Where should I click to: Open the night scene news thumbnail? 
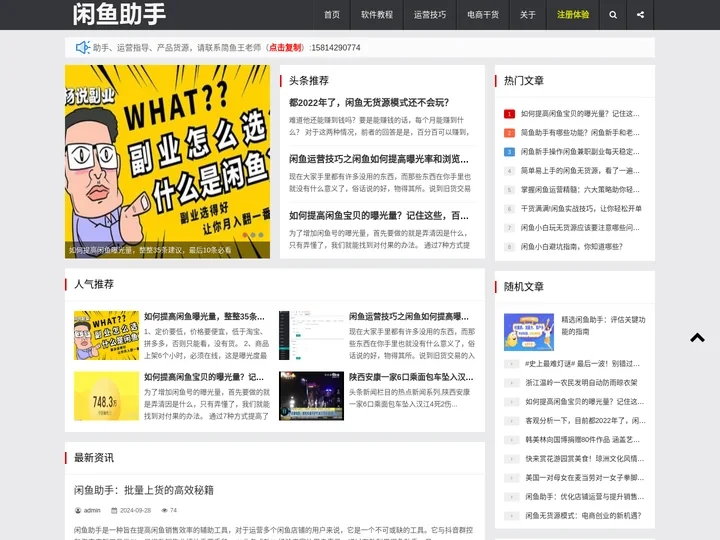pos(311,396)
